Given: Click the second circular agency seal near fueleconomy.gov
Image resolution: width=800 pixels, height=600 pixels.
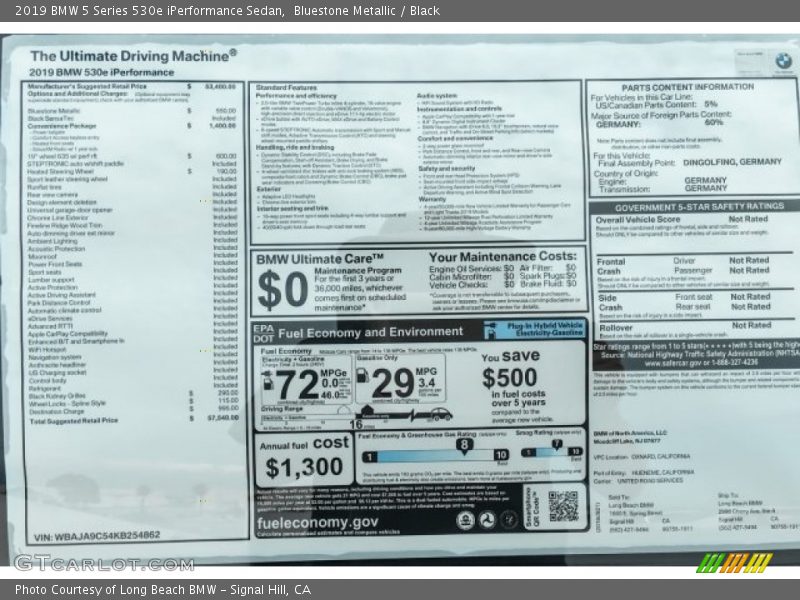Looking at the screenshot, I should click(x=487, y=520).
